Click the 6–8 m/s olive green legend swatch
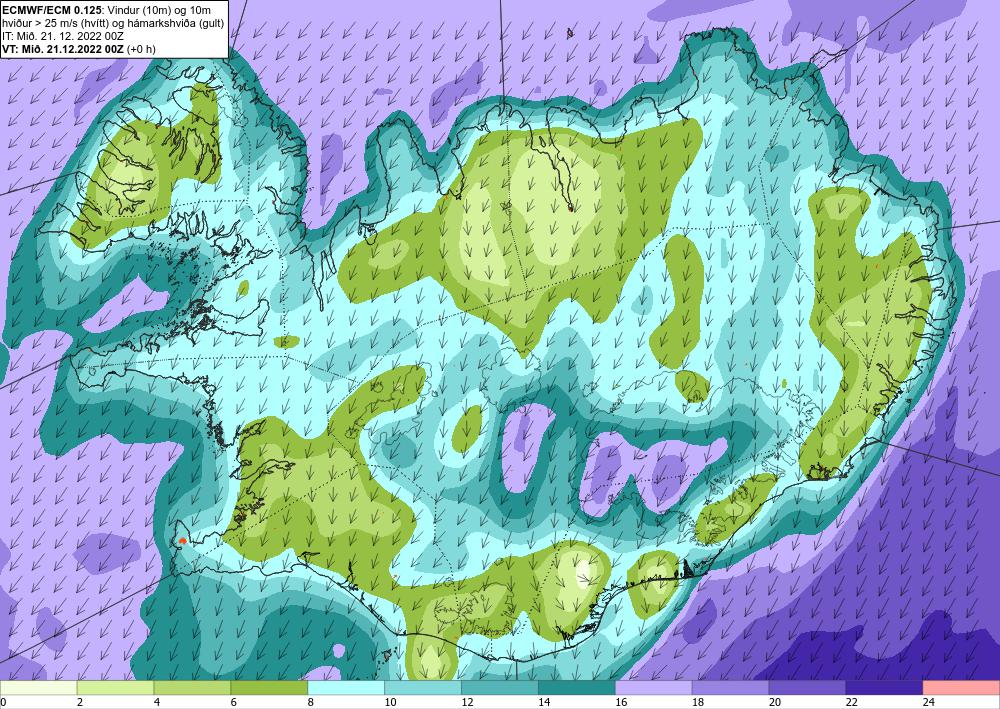Viewport: 1000px width, 709px height. pyautogui.click(x=269, y=689)
